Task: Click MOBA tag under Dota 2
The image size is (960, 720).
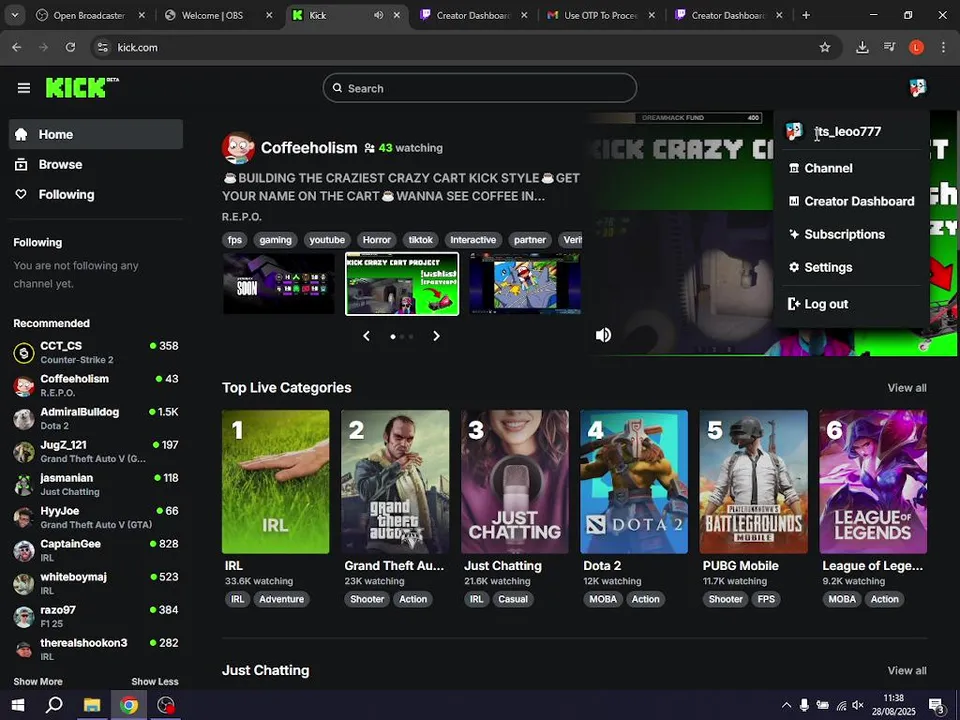Action: (602, 599)
